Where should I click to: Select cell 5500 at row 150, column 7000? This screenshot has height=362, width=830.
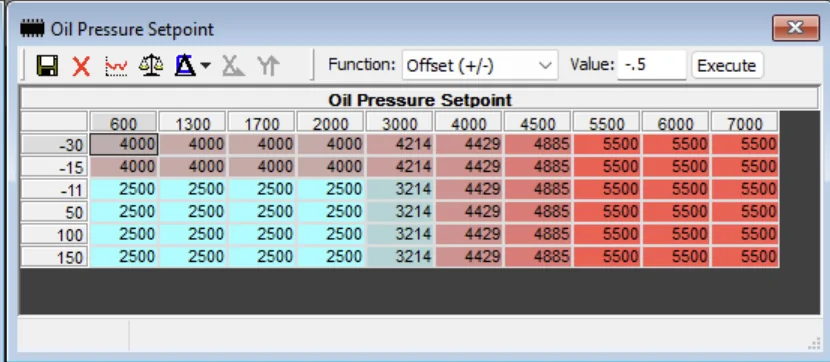click(745, 257)
